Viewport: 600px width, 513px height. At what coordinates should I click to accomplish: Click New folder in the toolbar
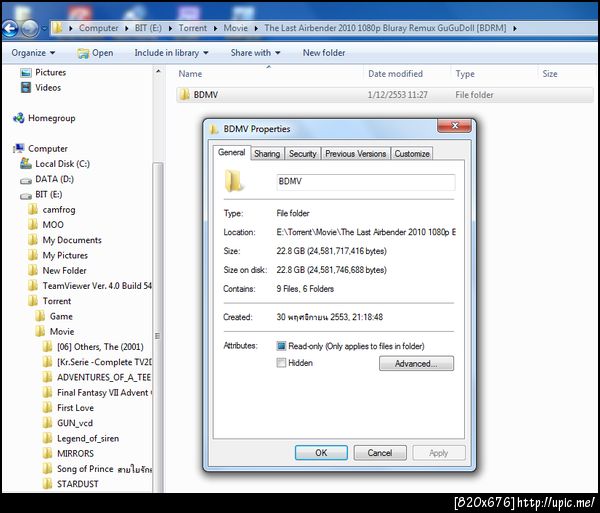[324, 53]
